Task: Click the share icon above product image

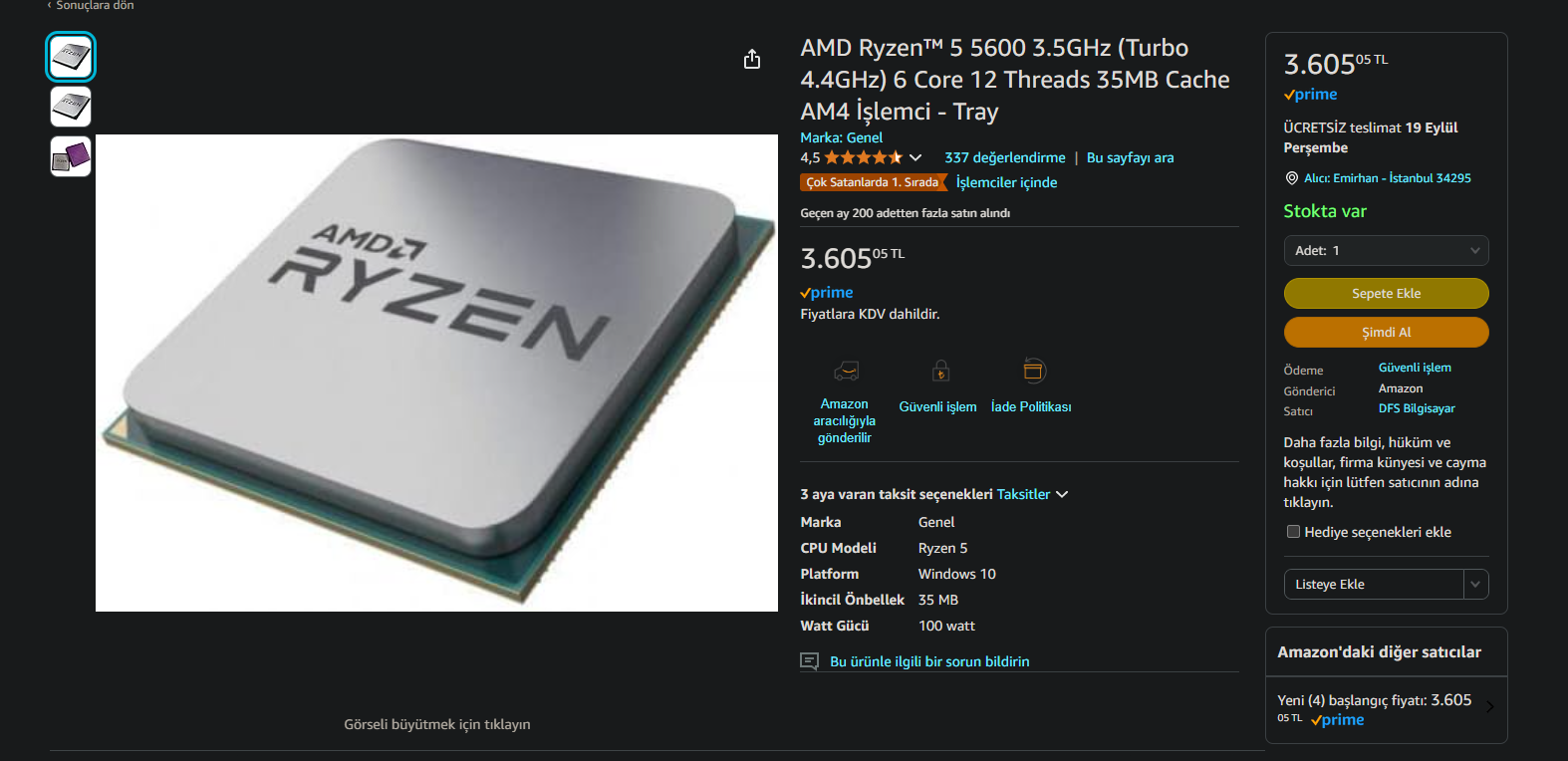Action: pyautogui.click(x=752, y=60)
